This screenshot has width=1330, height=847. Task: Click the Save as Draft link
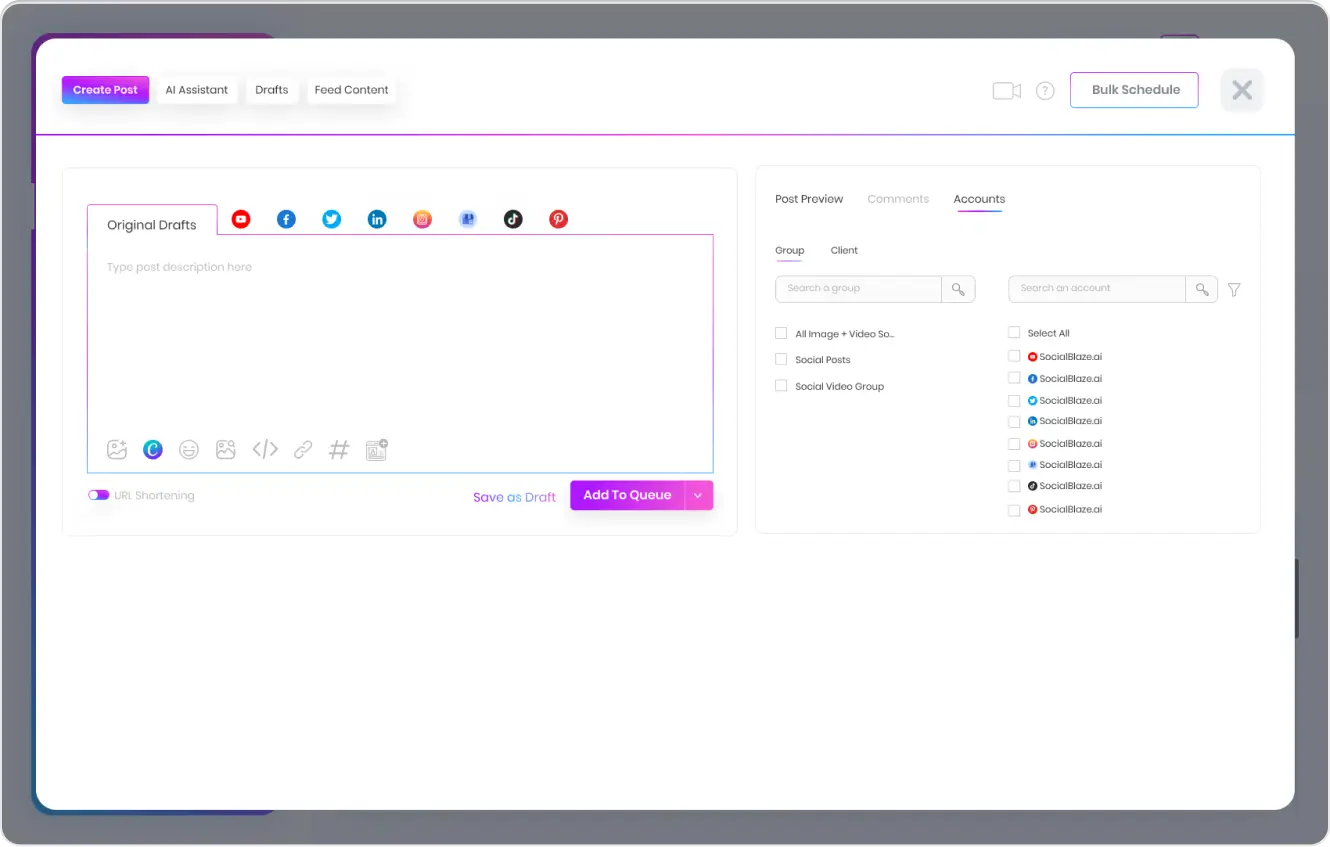click(514, 497)
